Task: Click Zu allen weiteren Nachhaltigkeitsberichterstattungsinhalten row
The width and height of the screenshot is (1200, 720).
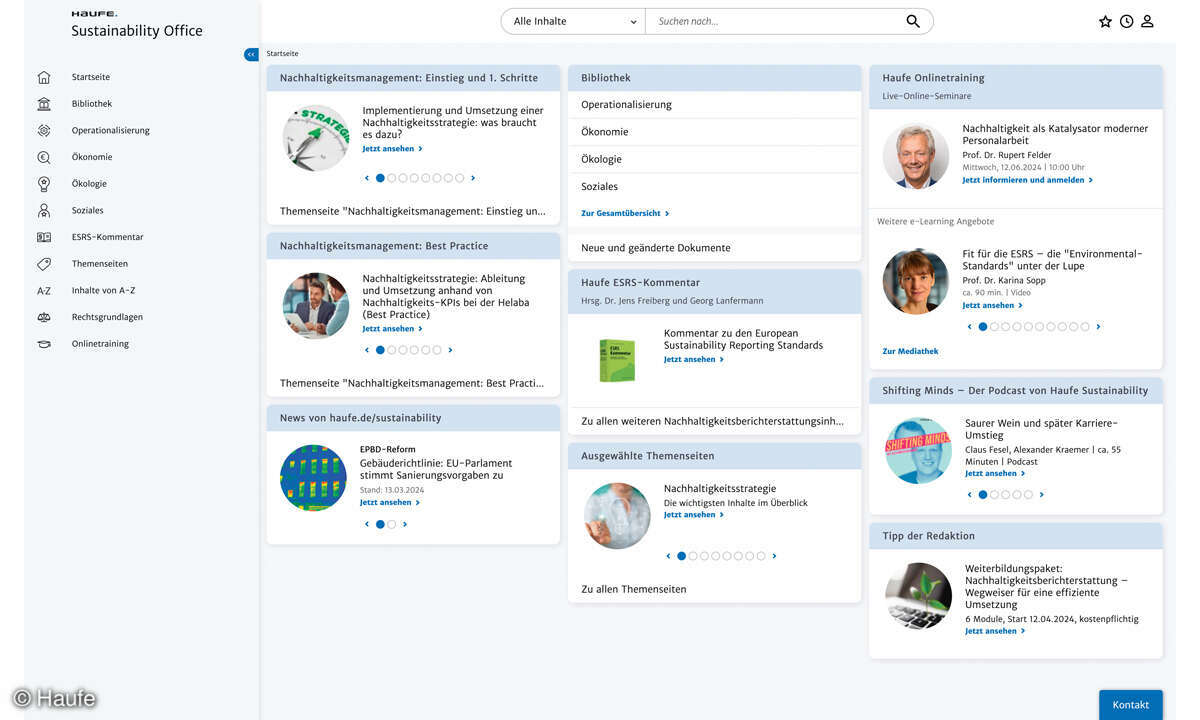Action: tap(714, 421)
